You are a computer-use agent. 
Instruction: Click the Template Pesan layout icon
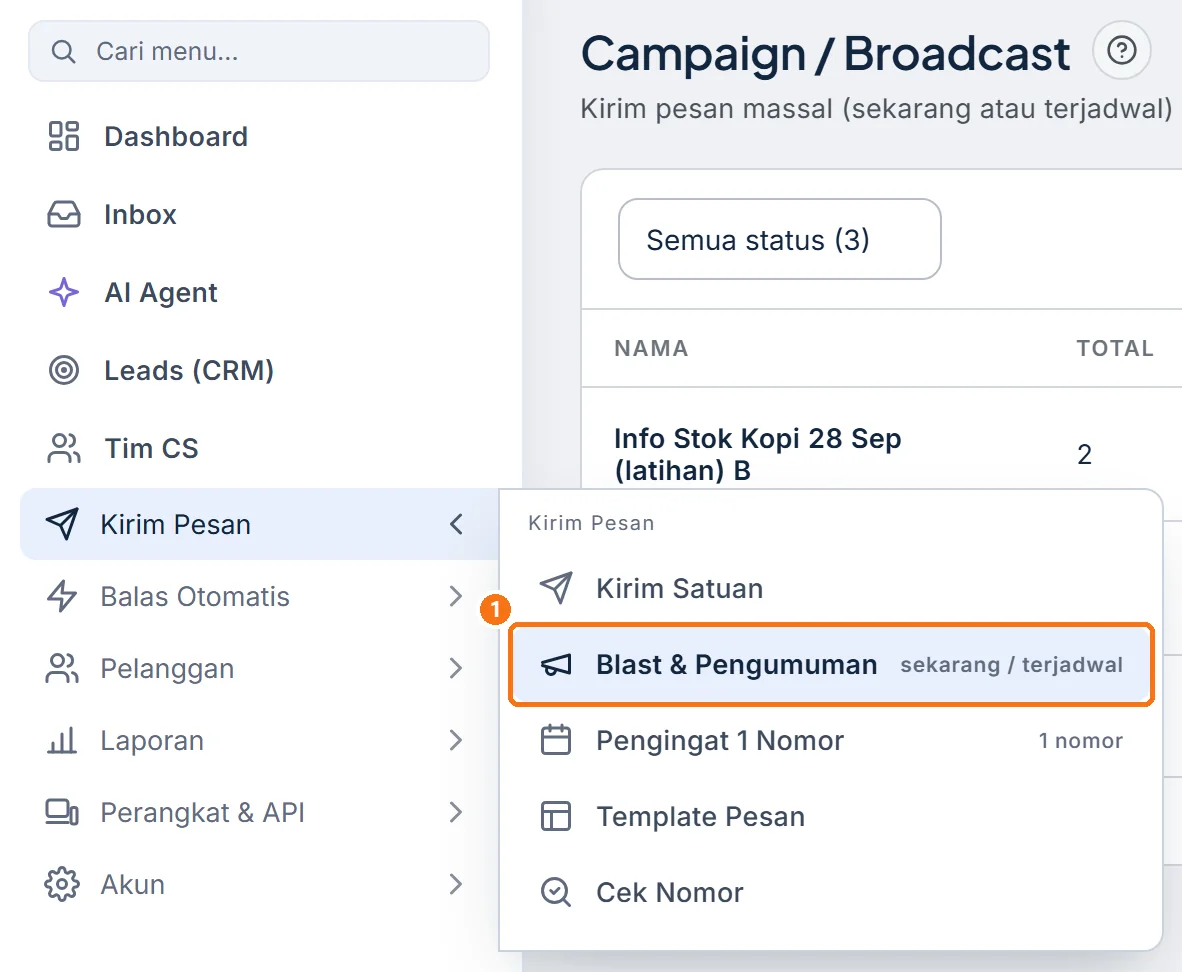[556, 816]
